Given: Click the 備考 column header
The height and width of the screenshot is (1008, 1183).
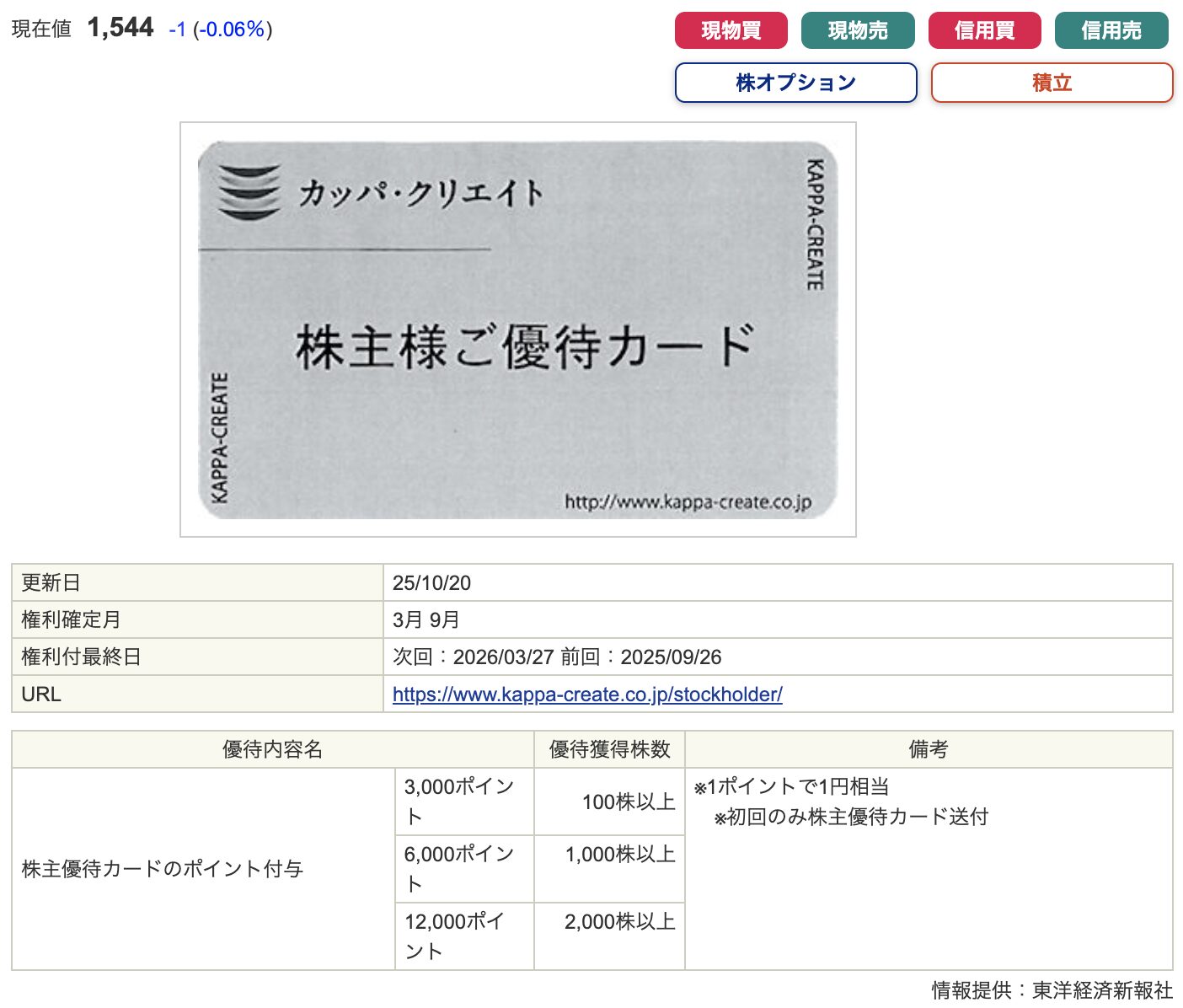Looking at the screenshot, I should coord(928,749).
